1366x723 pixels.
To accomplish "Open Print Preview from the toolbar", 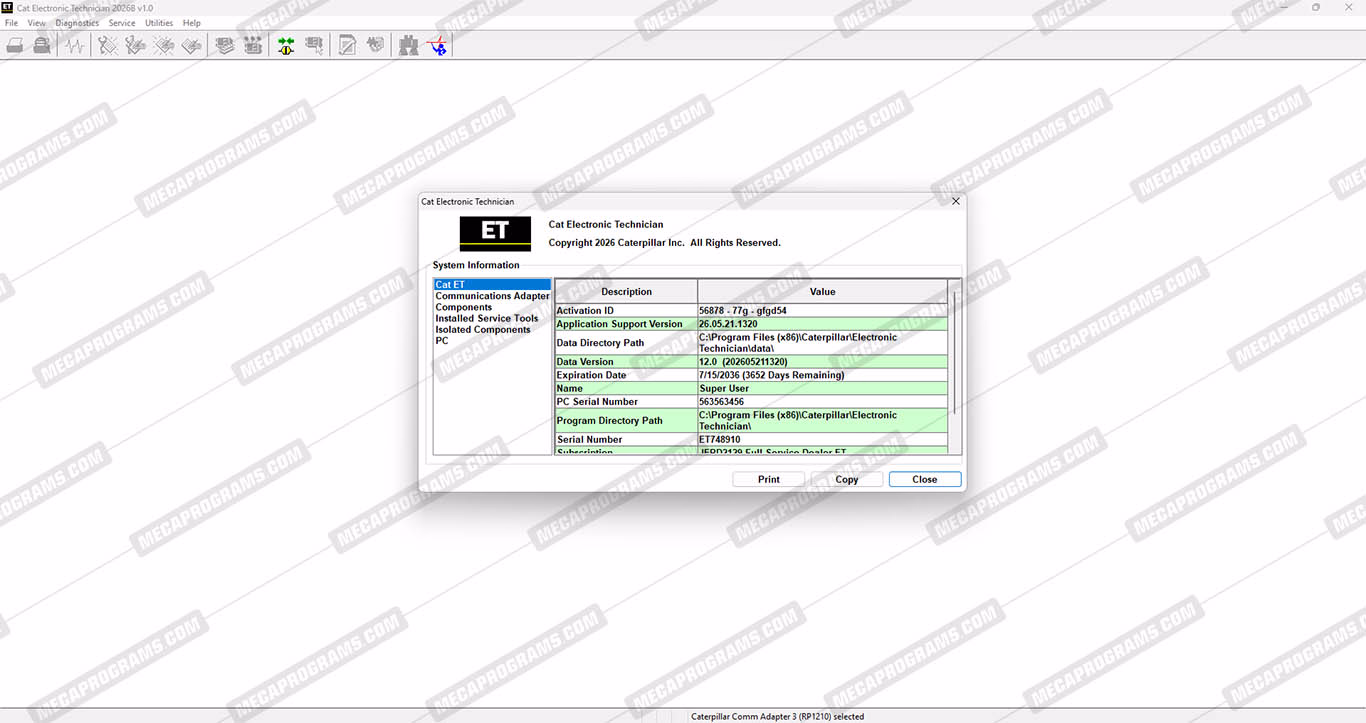I will click(x=42, y=45).
